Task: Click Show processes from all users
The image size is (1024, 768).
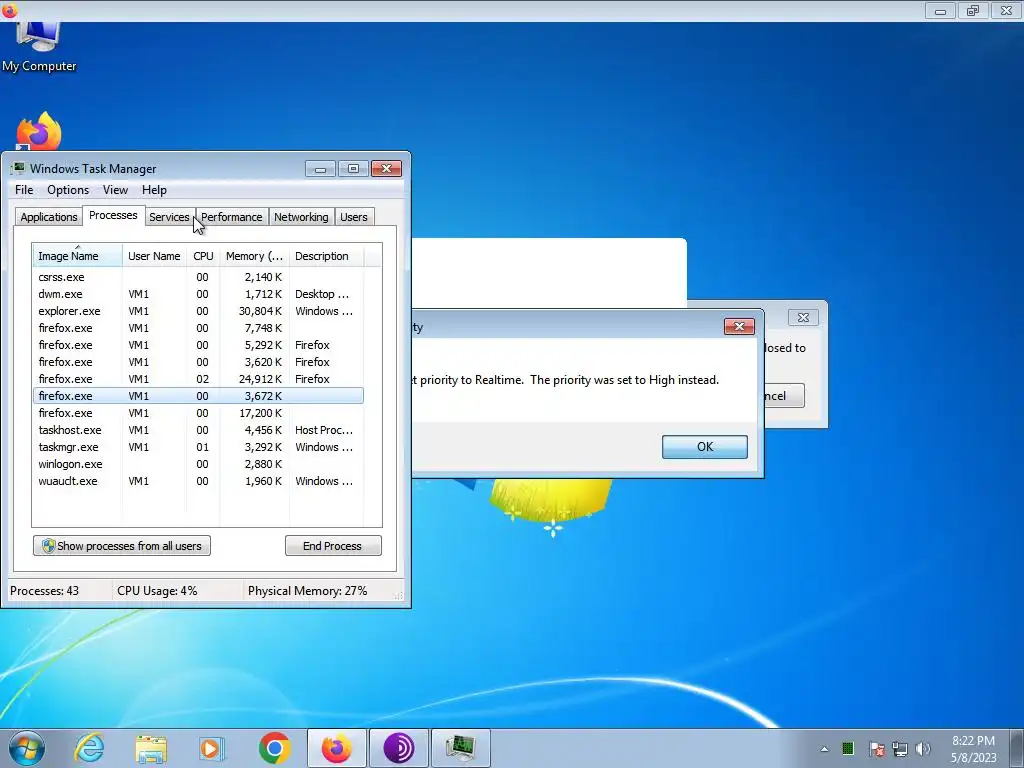Action: [x=122, y=546]
